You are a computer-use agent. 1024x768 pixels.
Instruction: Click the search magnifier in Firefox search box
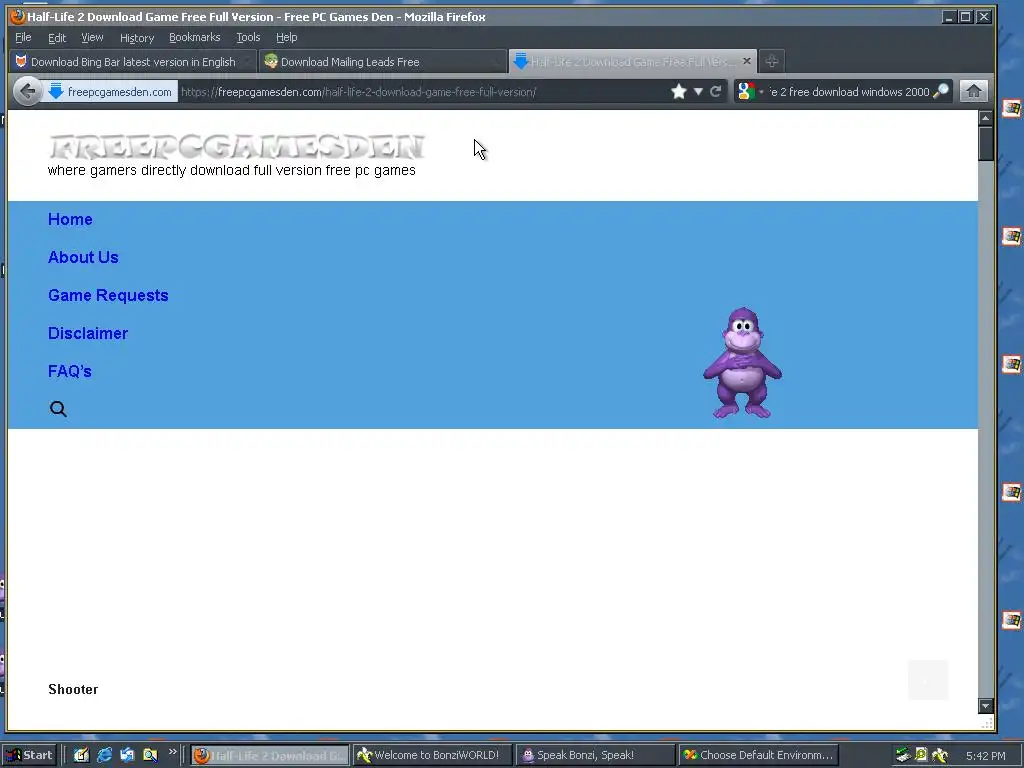tap(940, 91)
